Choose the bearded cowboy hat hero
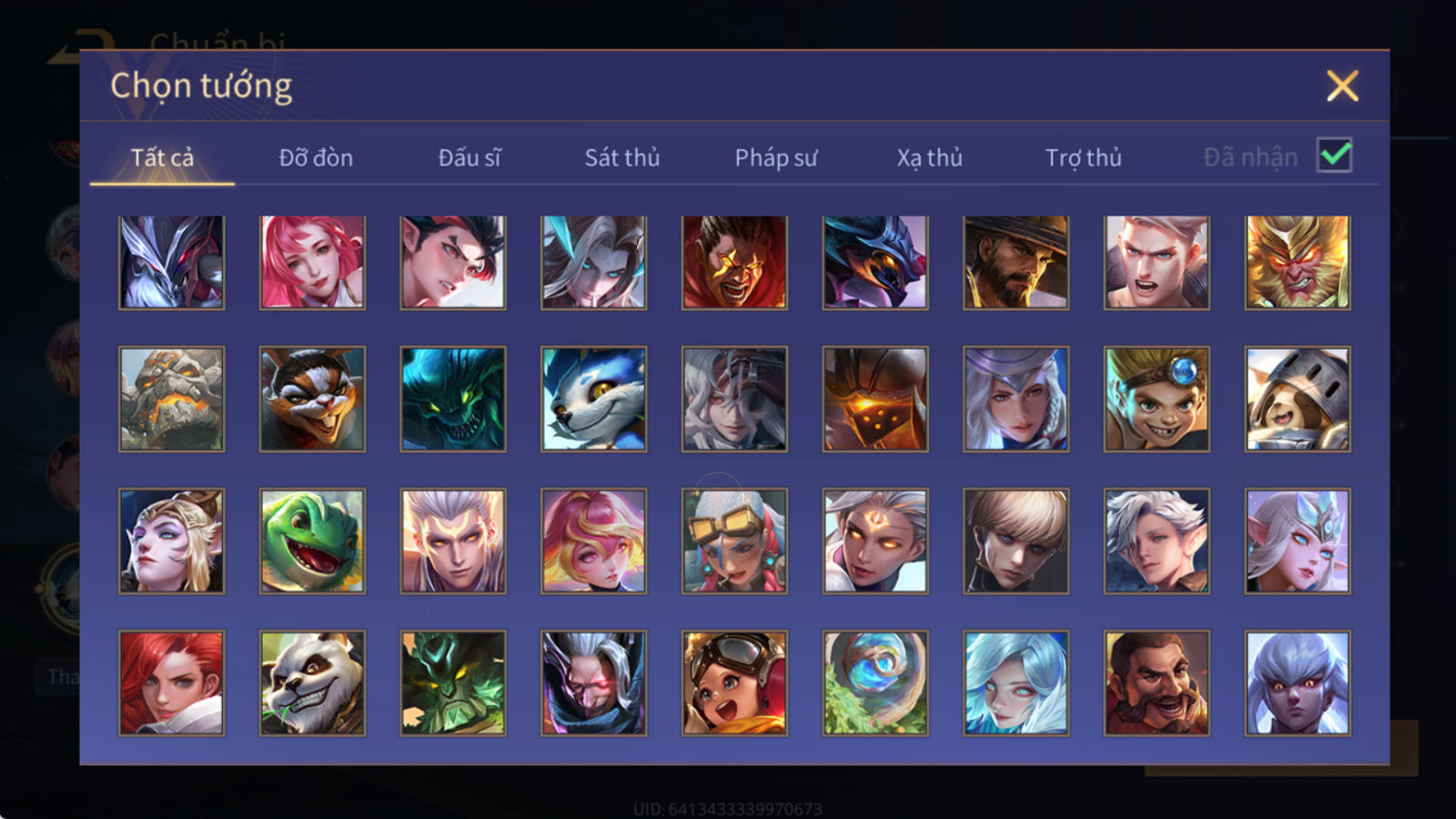The height and width of the screenshot is (819, 1456). [1016, 262]
